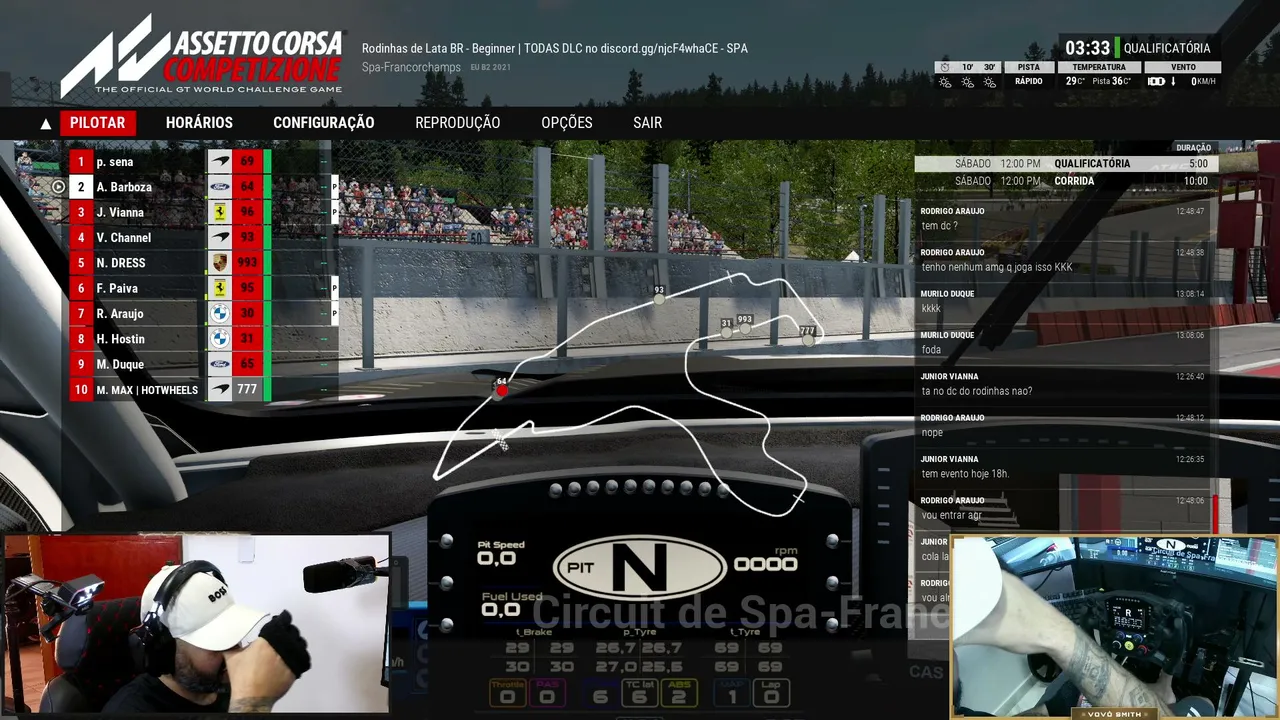1280x720 pixels.
Task: Click the BMW logo in R. Araujo's row
Action: point(220,314)
